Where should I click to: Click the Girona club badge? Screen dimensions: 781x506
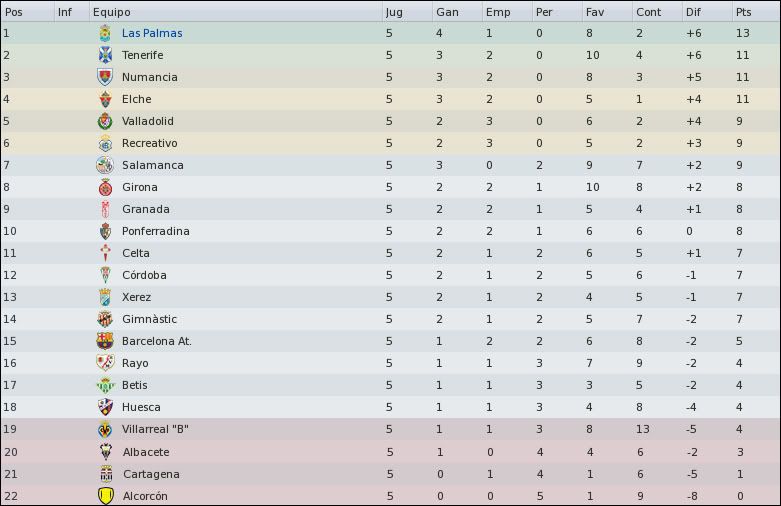105,187
